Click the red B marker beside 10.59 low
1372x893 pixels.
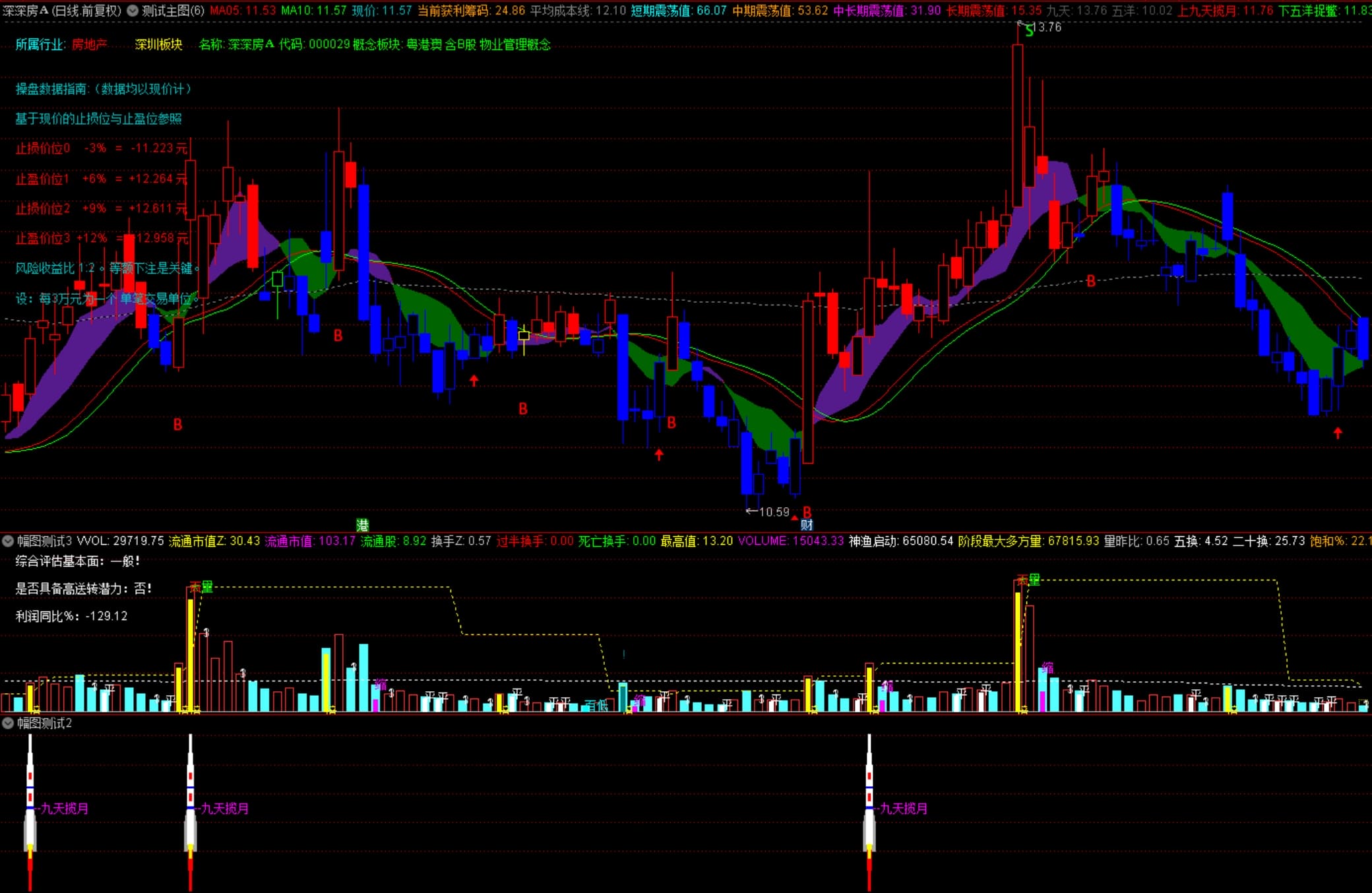point(807,512)
